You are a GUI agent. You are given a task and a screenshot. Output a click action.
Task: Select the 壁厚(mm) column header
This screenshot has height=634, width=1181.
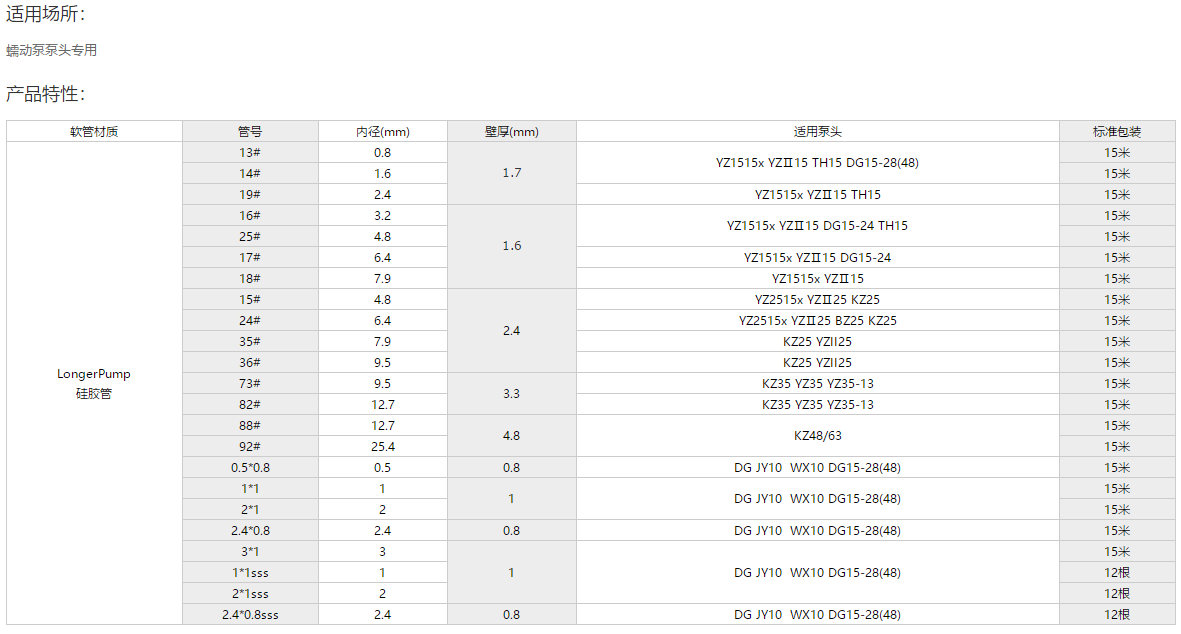511,132
